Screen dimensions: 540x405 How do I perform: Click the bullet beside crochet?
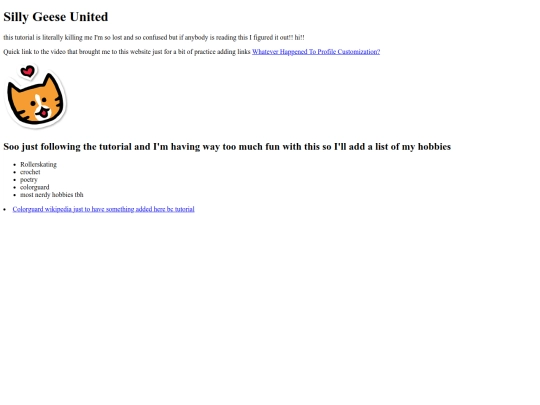14,172
